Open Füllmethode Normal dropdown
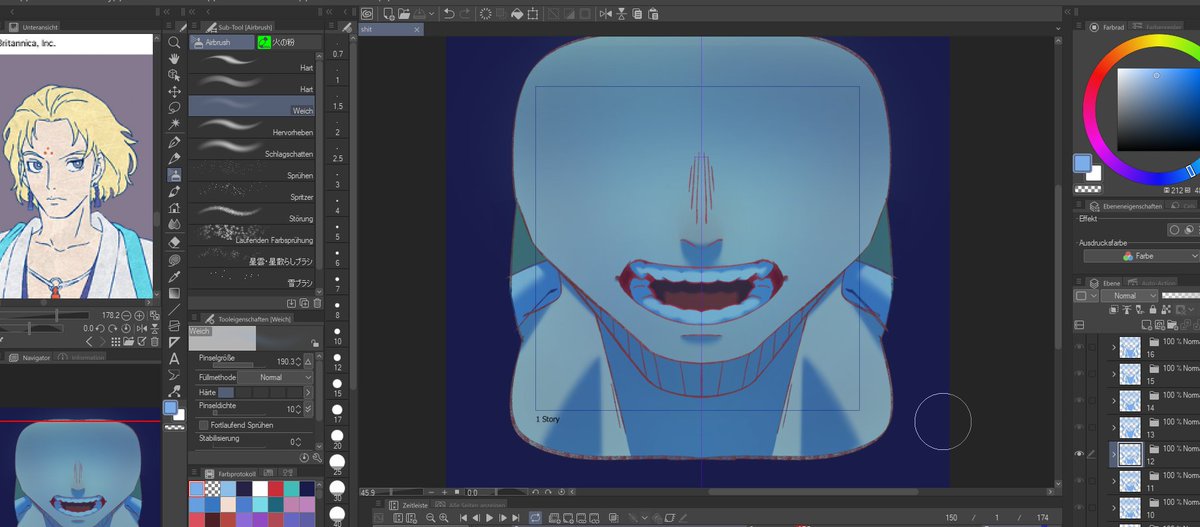The image size is (1200, 527). pos(275,378)
